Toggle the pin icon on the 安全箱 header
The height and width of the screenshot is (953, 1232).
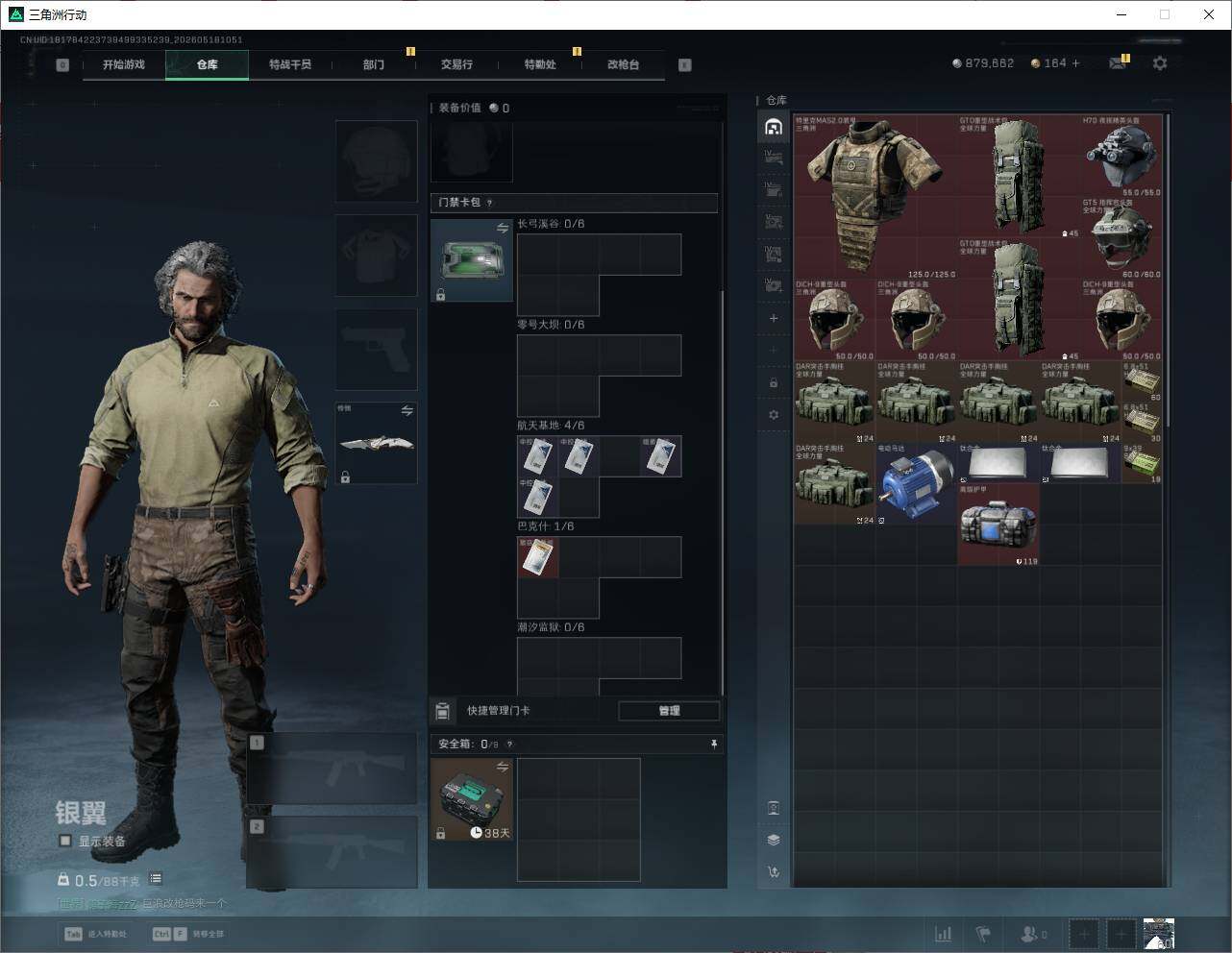713,744
